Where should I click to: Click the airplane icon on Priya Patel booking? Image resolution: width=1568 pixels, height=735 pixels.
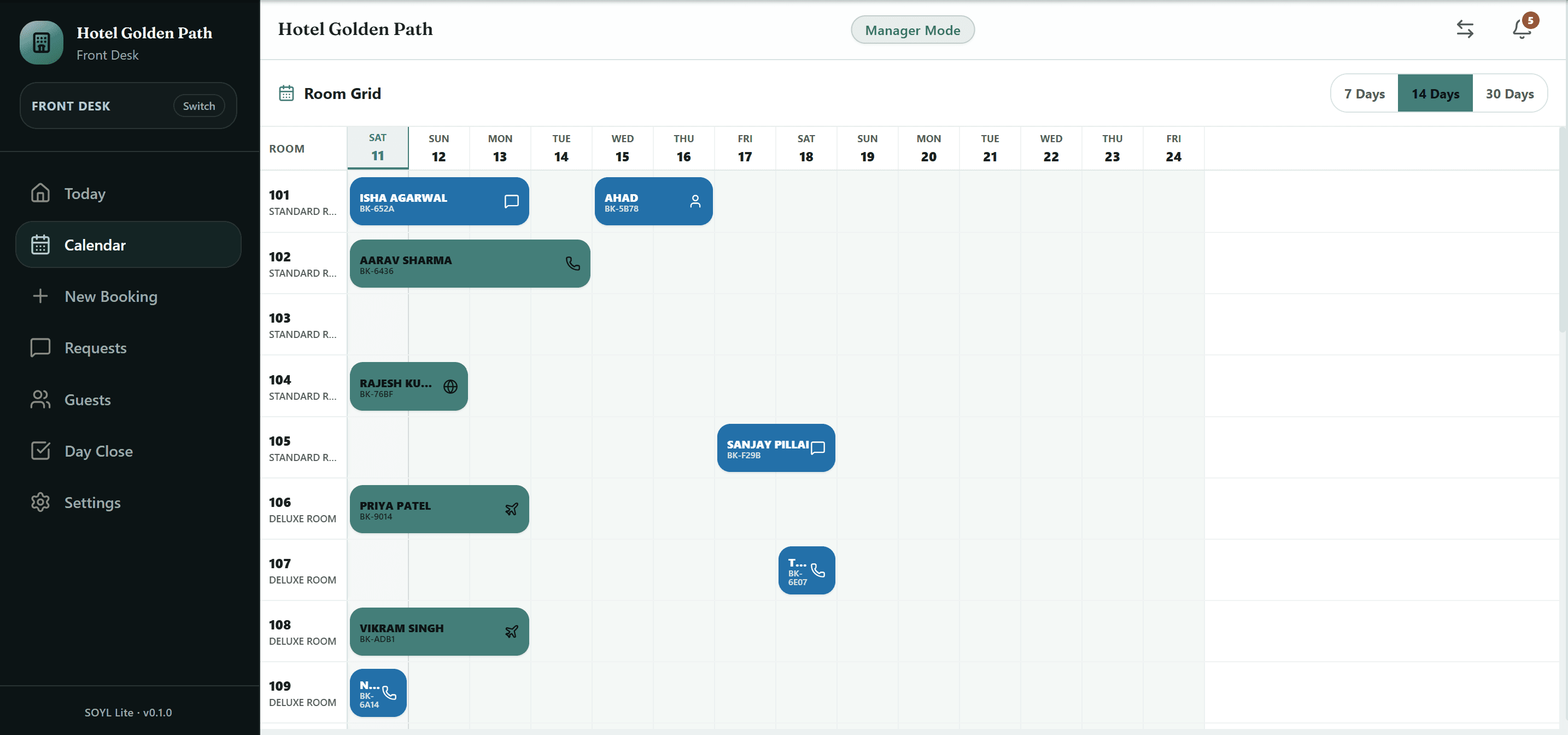[511, 509]
